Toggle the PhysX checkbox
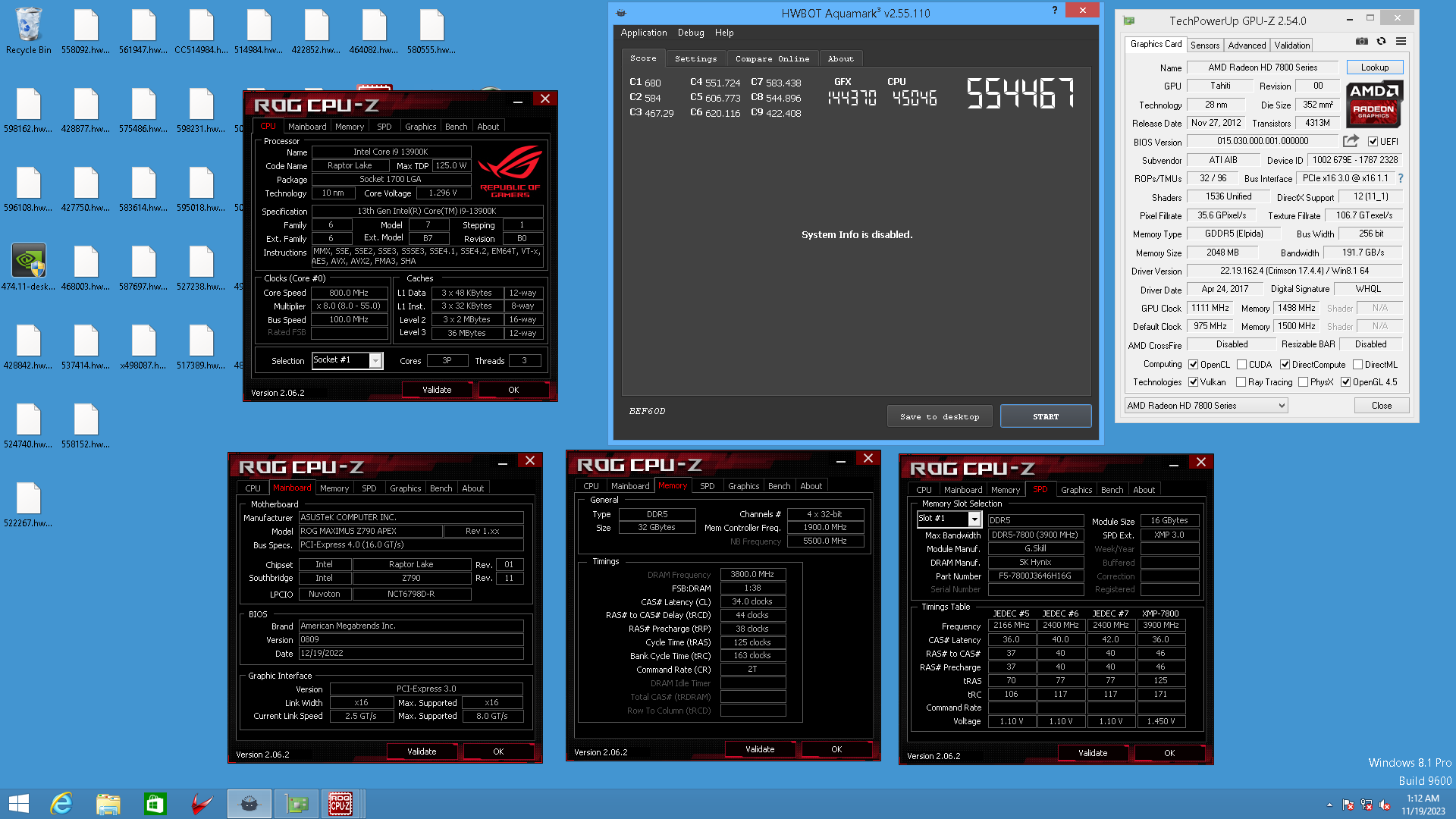The image size is (1456, 819). point(1303,382)
